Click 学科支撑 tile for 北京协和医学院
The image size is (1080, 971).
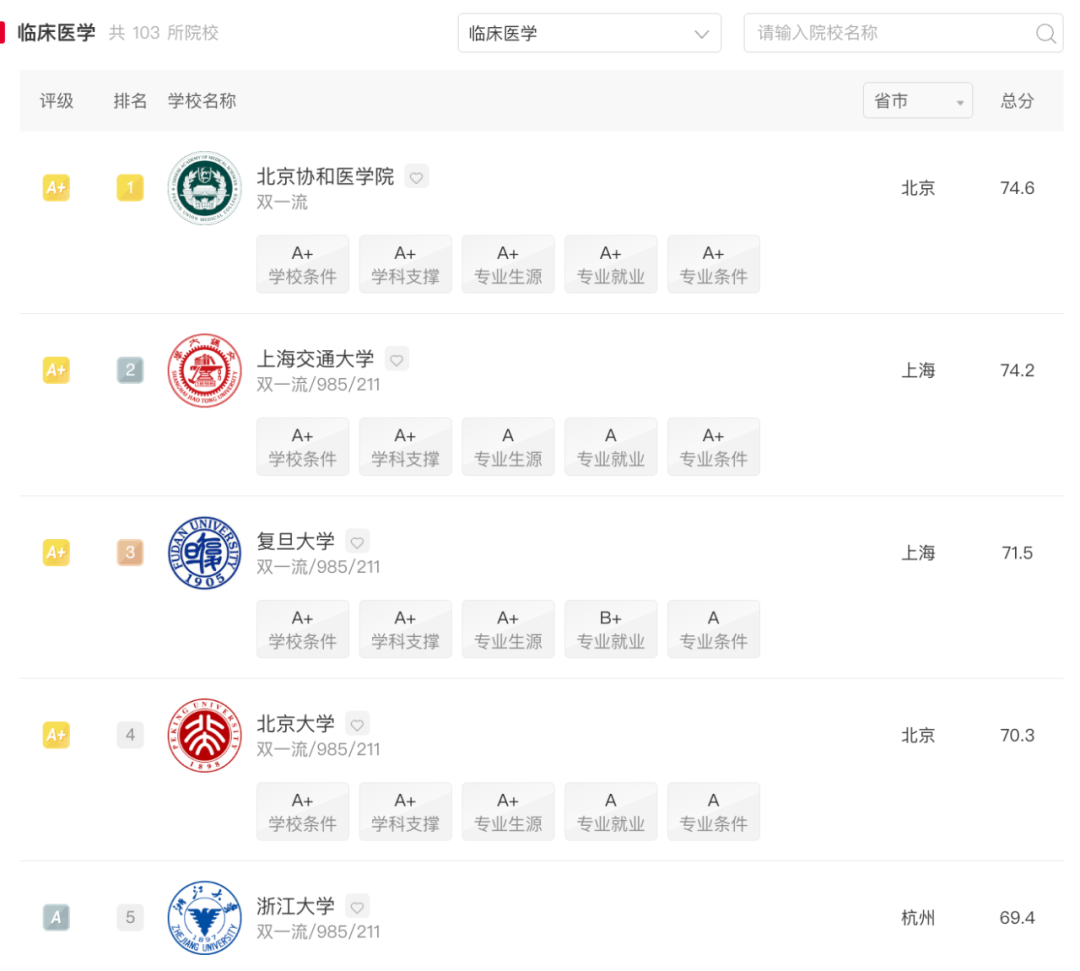coord(405,264)
